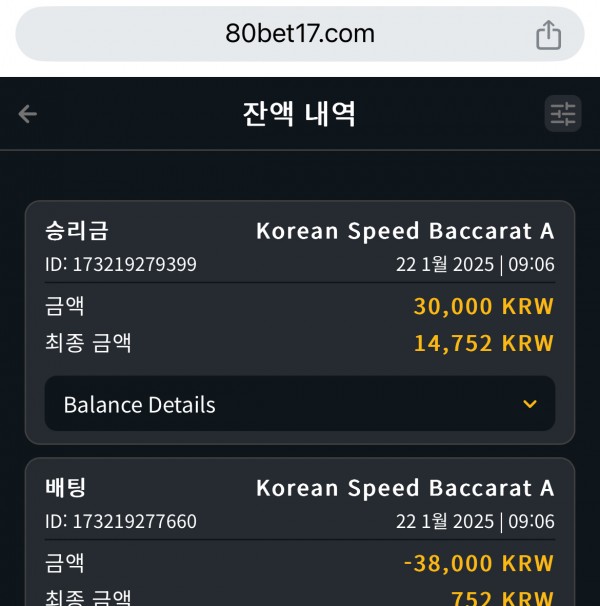
Task: Tap the 금액 label in the 배팅 card
Action: [65, 563]
